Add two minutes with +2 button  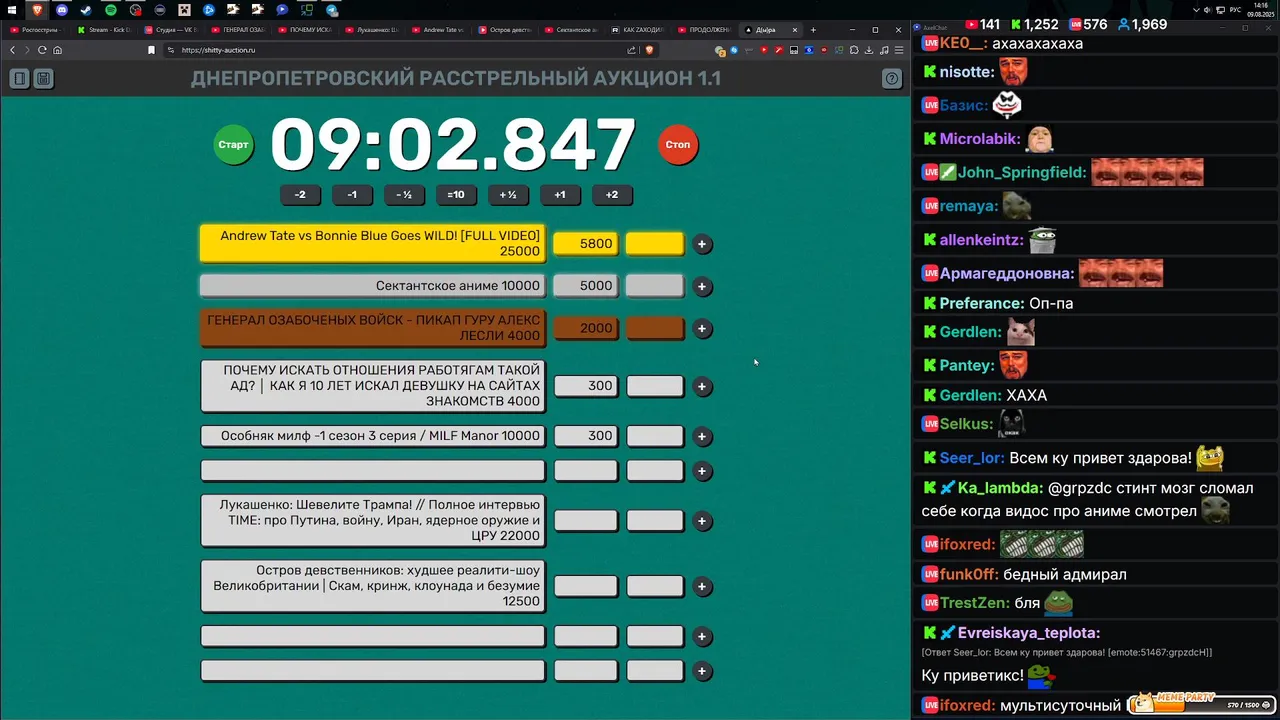pos(612,195)
